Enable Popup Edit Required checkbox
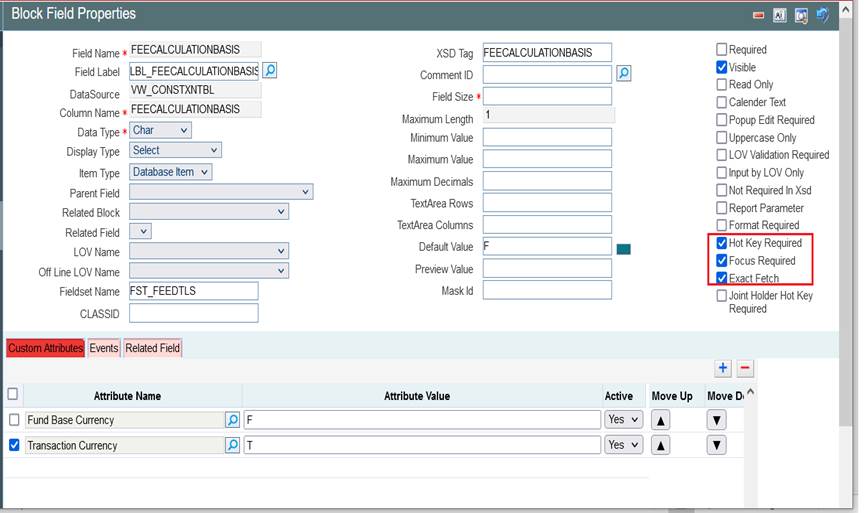 pyautogui.click(x=721, y=120)
